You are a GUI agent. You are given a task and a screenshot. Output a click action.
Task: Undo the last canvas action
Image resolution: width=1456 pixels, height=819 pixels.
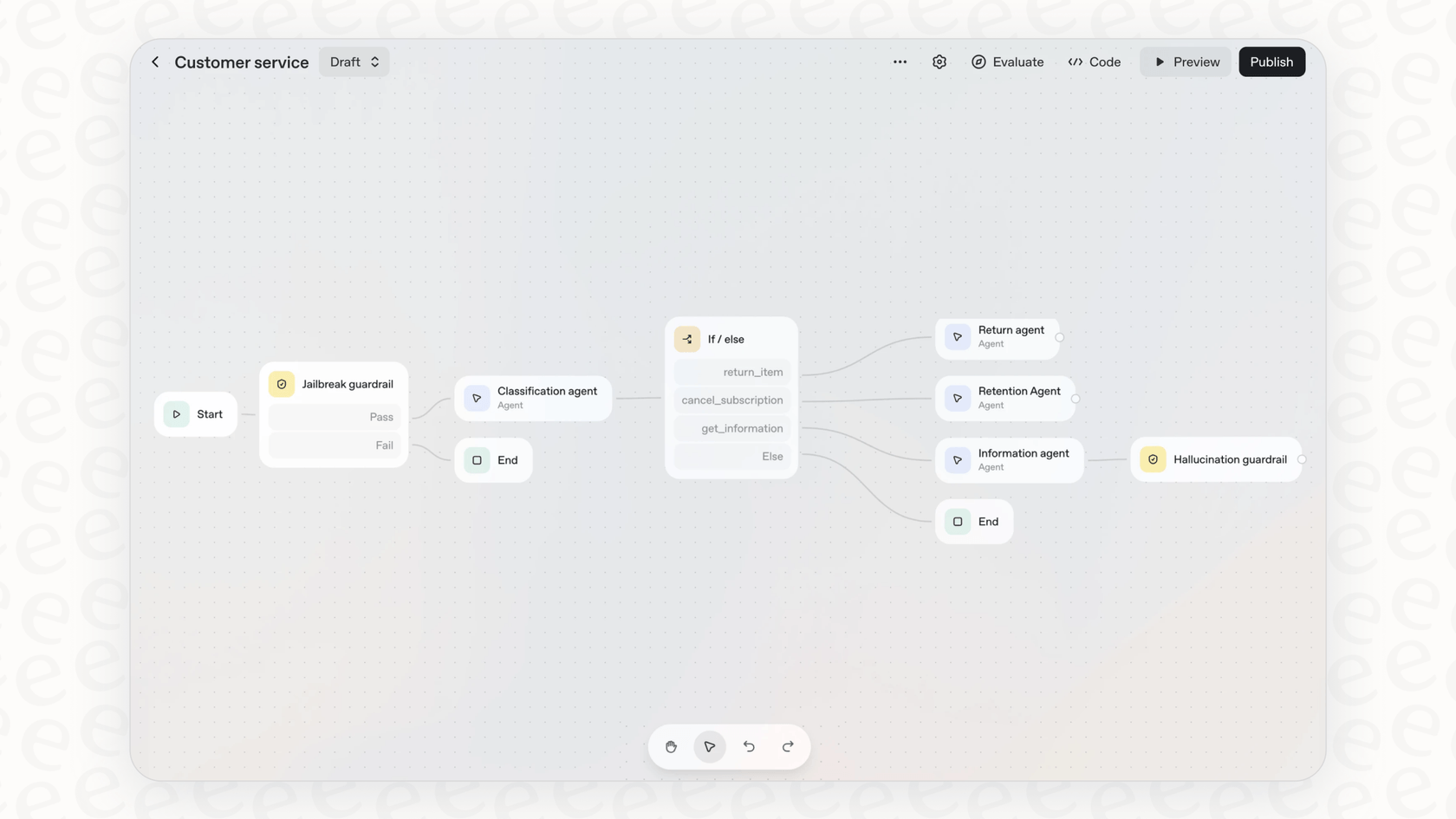tap(748, 746)
